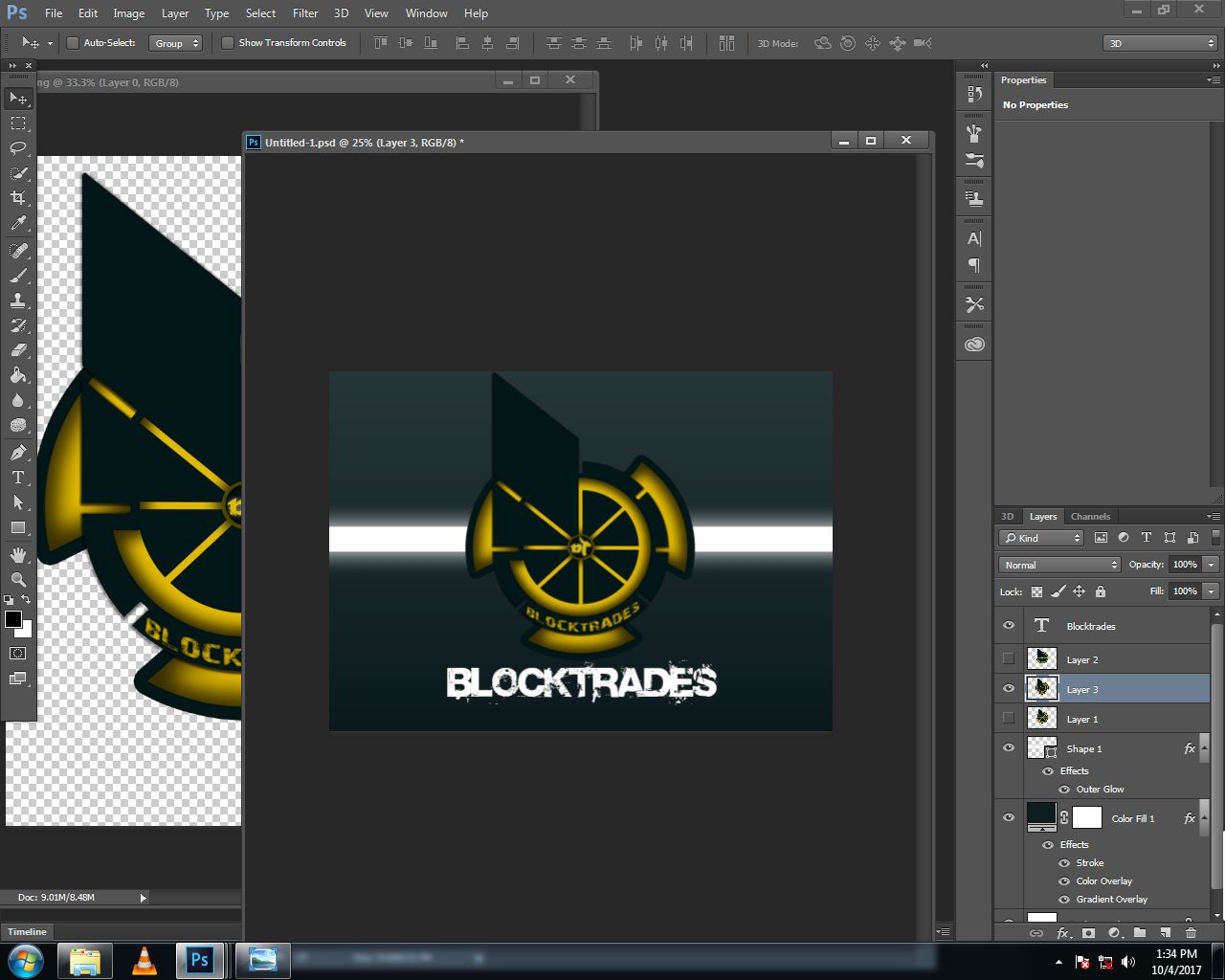The width and height of the screenshot is (1225, 980).
Task: Select the Eraser tool
Action: pos(18,350)
